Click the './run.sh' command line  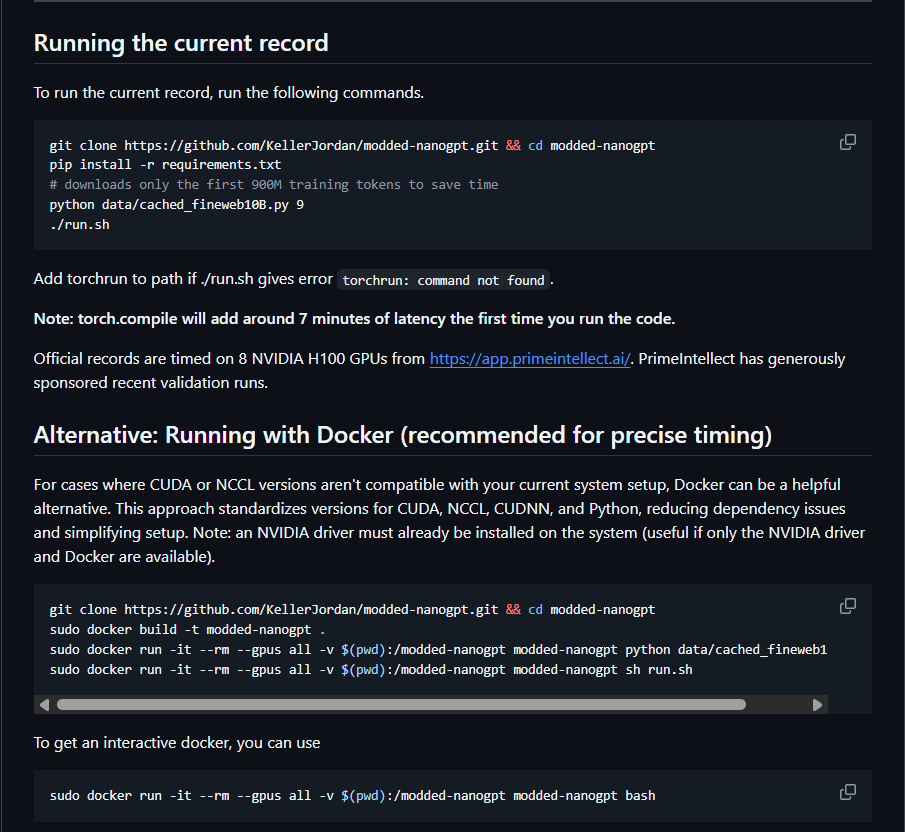(79, 225)
